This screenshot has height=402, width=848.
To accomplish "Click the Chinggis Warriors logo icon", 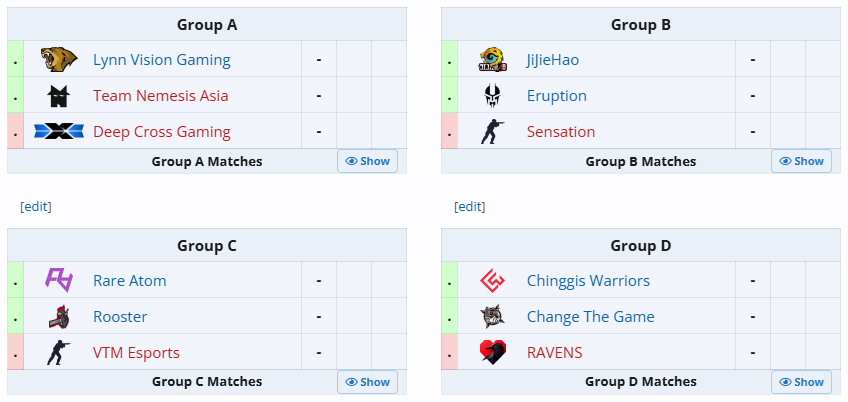I will (492, 281).
